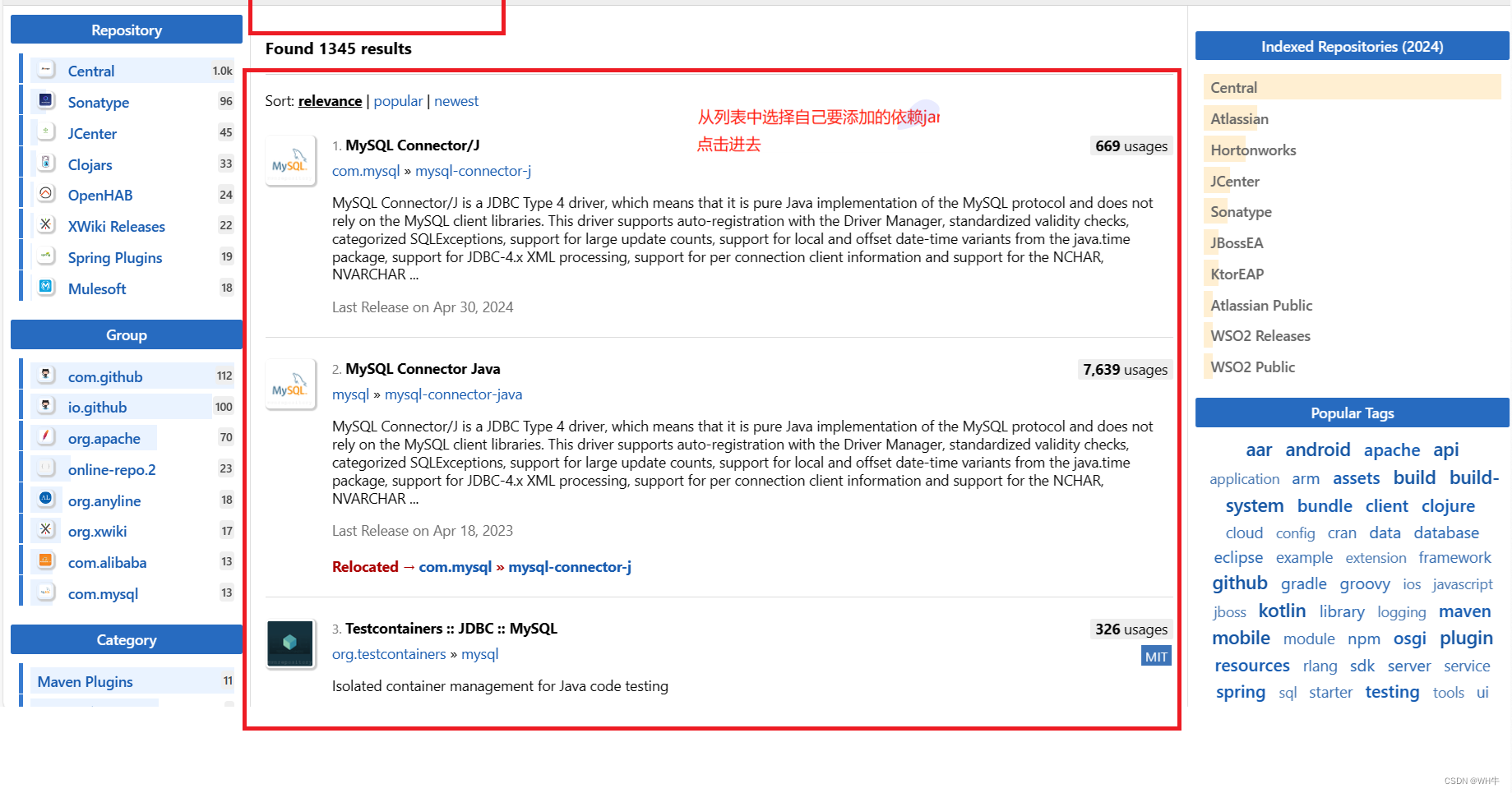Filter by Central repository
This screenshot has height=793, width=1512.
point(91,71)
